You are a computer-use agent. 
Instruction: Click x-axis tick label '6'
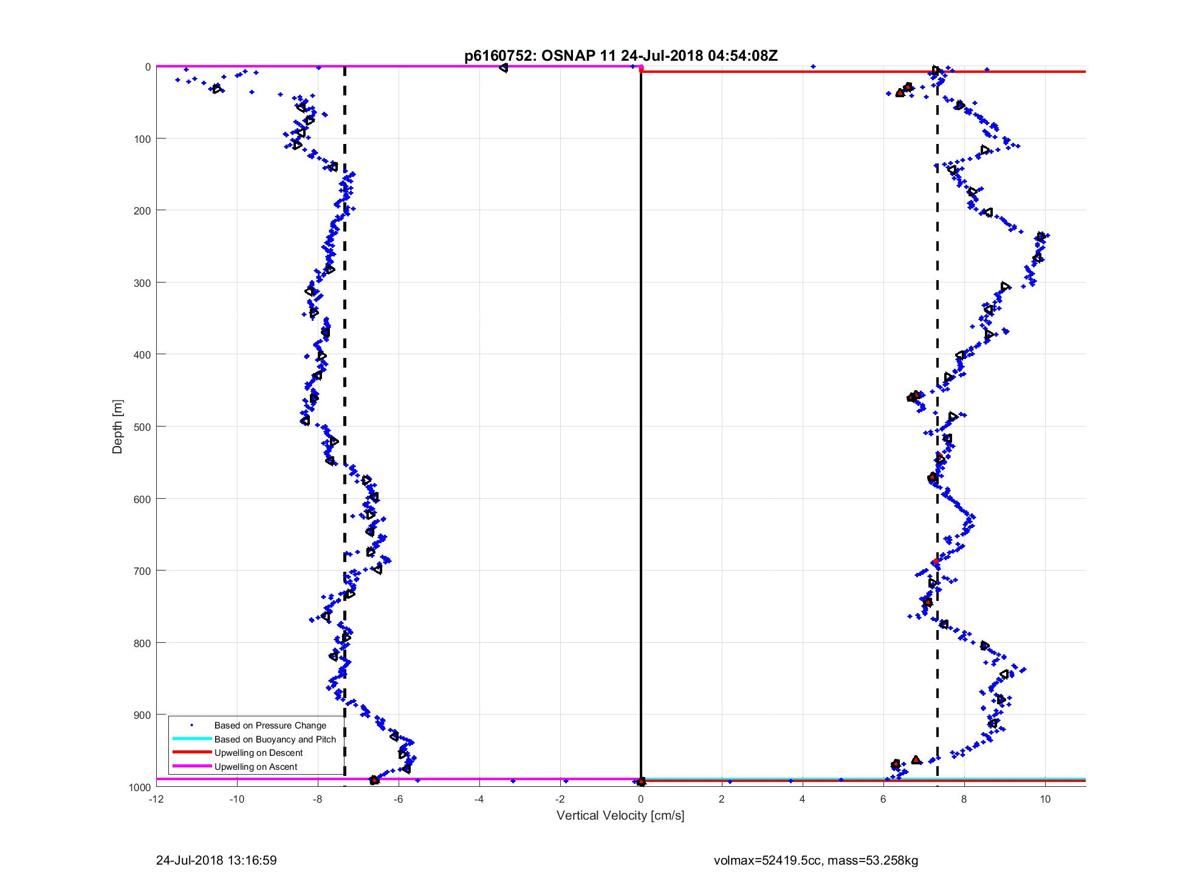click(x=883, y=799)
